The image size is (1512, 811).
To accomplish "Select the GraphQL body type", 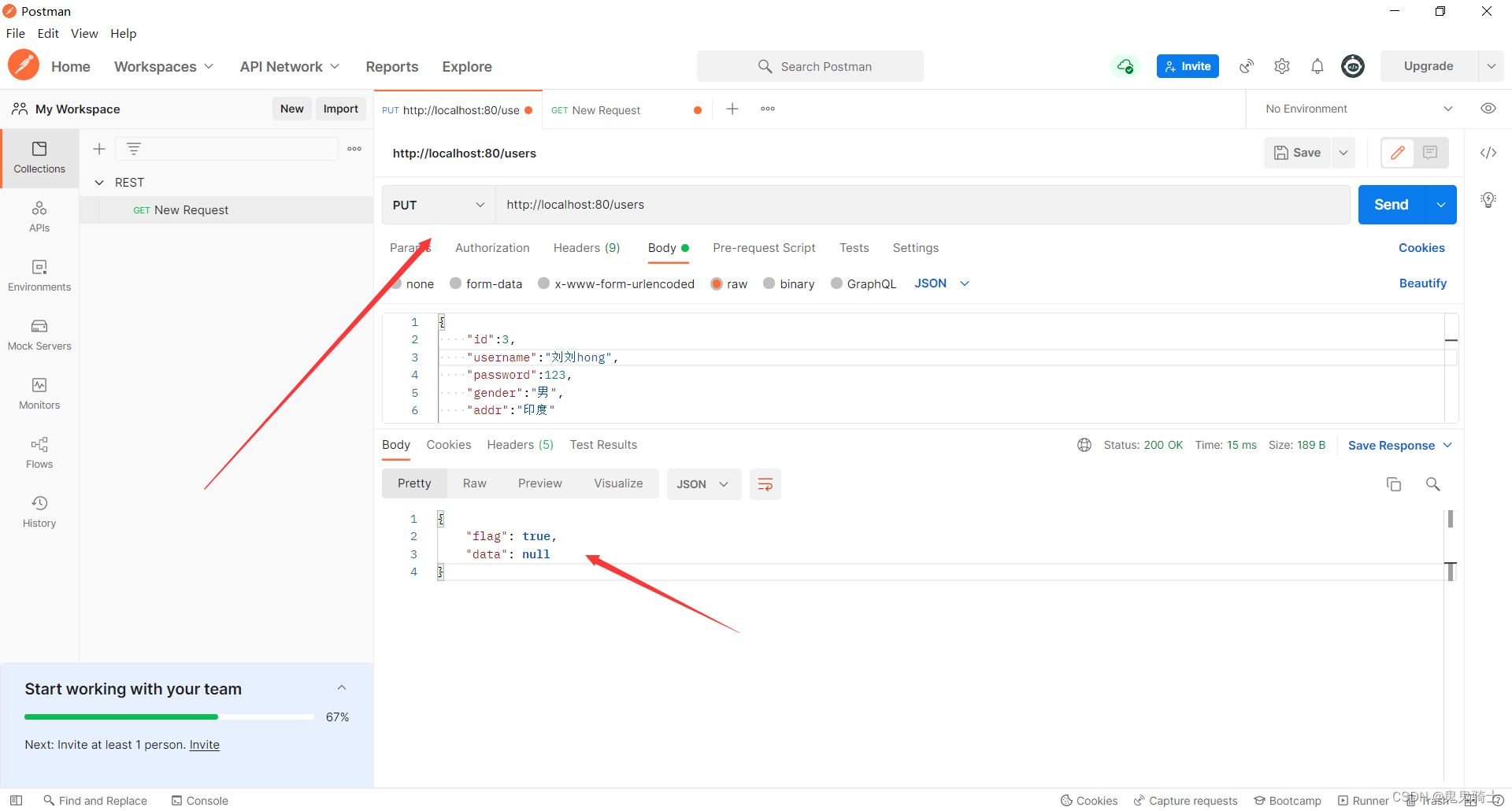I will click(x=836, y=283).
